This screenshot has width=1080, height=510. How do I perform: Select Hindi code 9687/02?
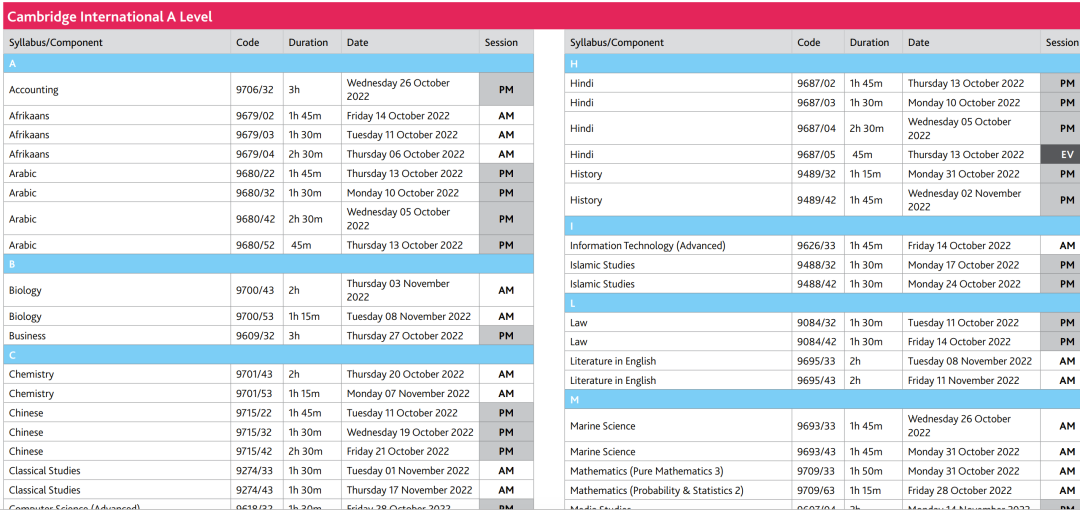[x=816, y=83]
